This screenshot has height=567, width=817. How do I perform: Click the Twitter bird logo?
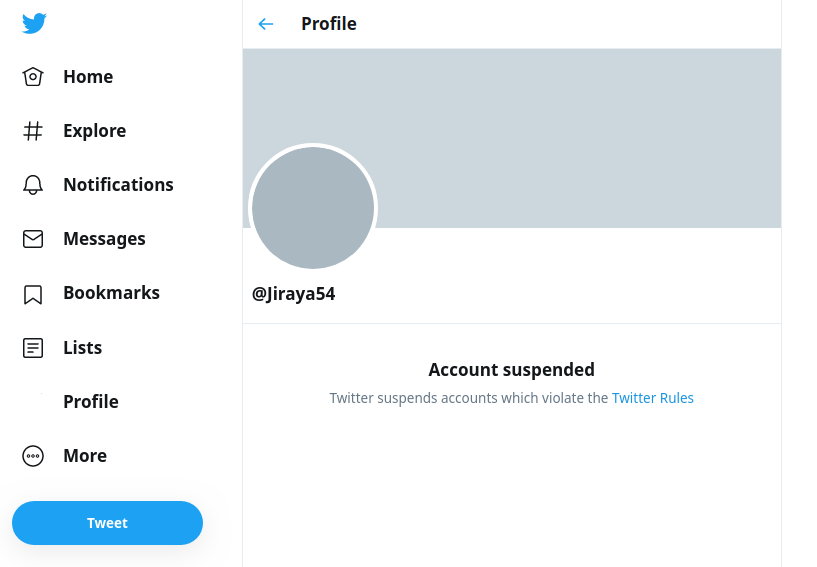pos(34,23)
